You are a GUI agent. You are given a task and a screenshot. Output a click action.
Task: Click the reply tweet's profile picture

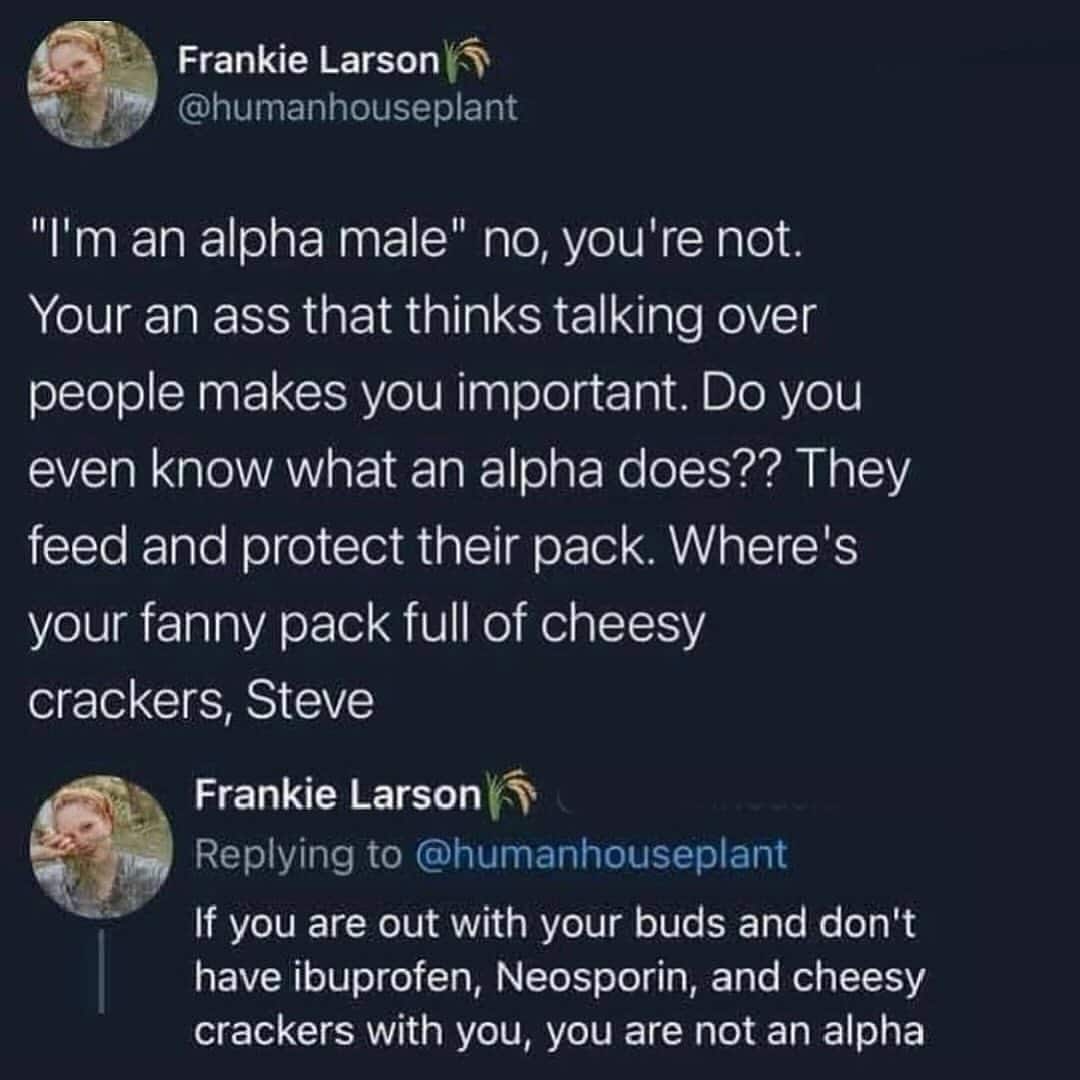[102, 847]
